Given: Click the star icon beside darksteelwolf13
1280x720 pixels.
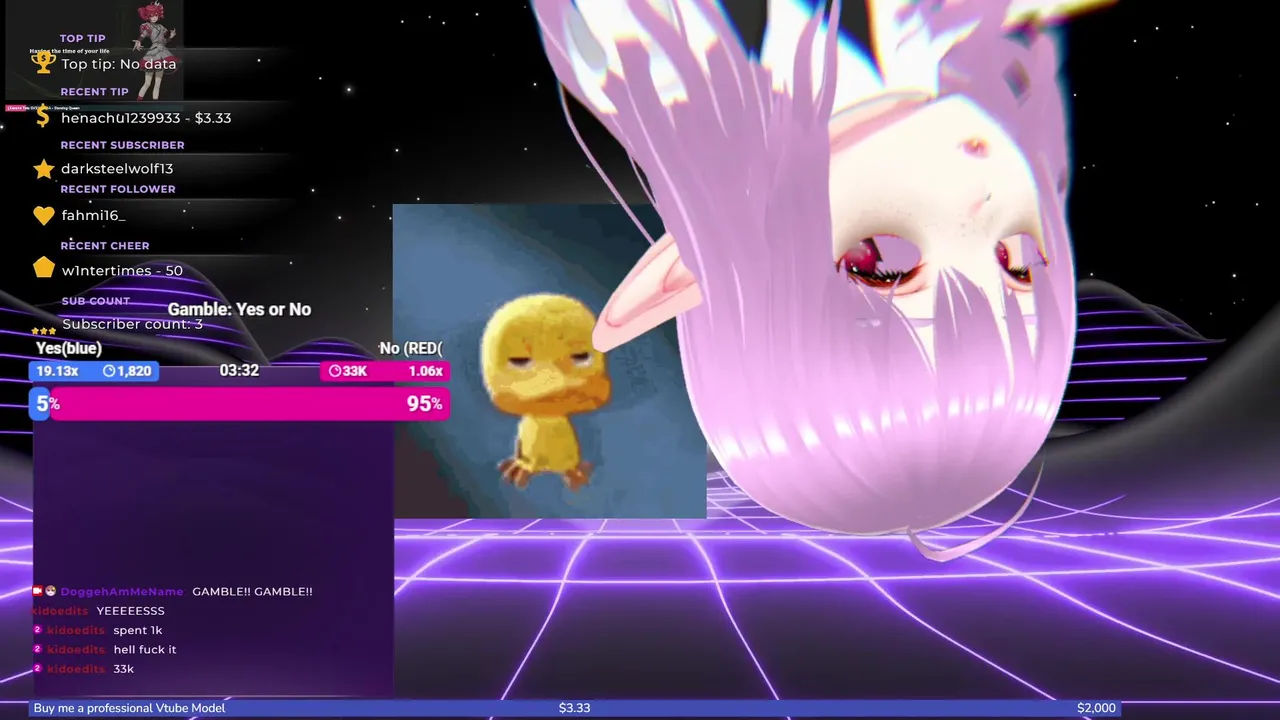Looking at the screenshot, I should [43, 168].
